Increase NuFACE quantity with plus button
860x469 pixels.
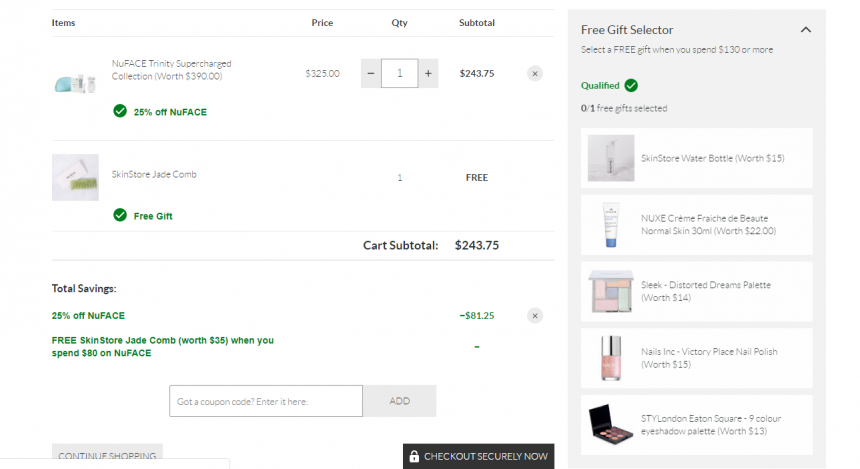pyautogui.click(x=428, y=74)
